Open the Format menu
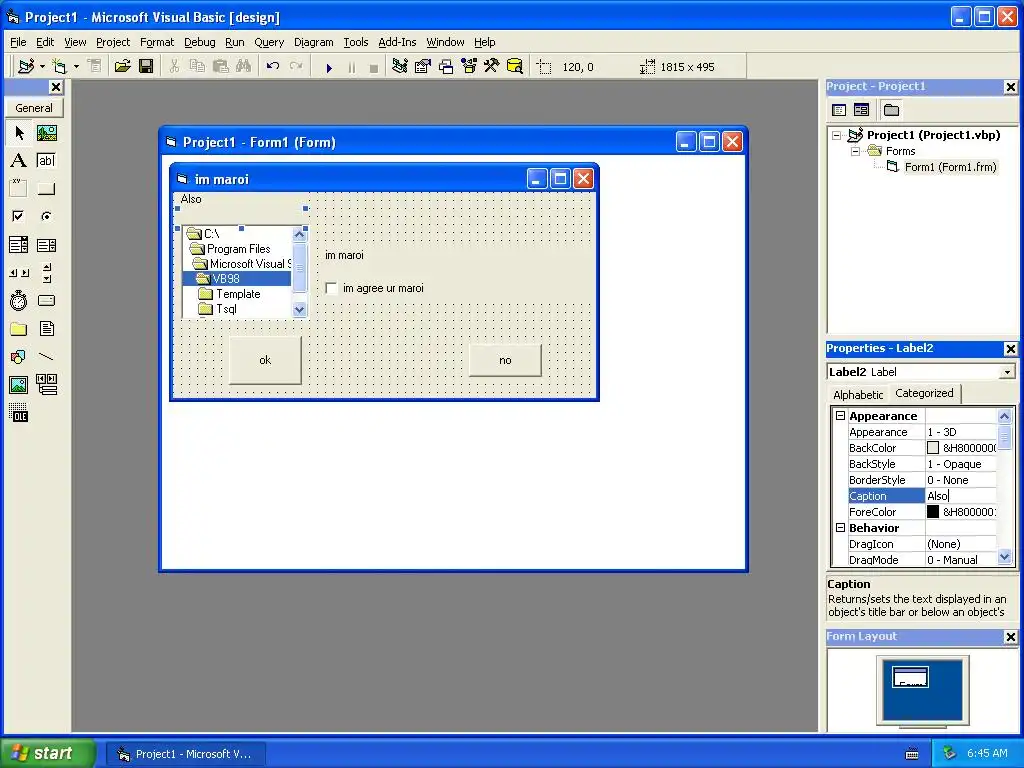1024x768 pixels. (157, 42)
